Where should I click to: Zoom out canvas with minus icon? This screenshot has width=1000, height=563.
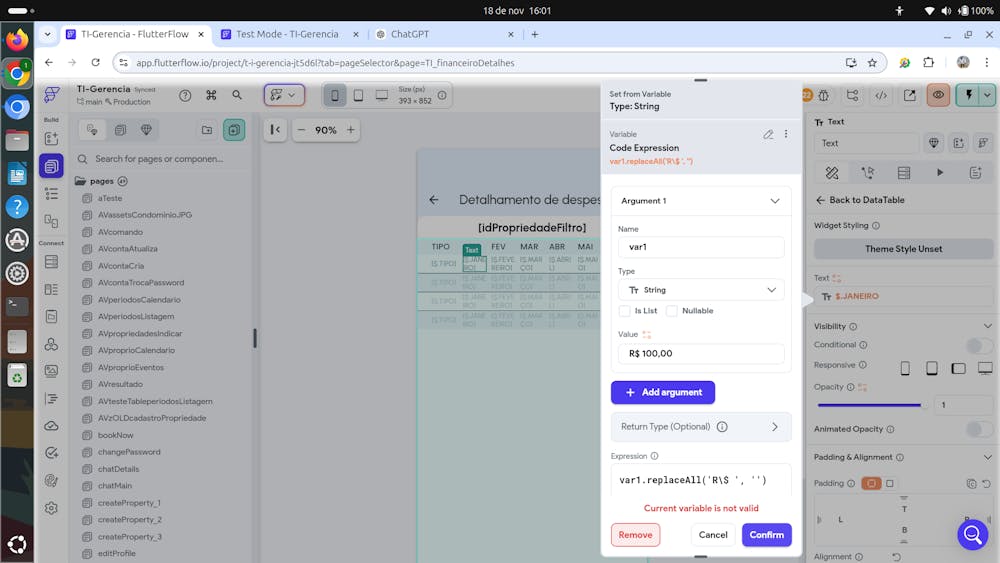pos(302,130)
